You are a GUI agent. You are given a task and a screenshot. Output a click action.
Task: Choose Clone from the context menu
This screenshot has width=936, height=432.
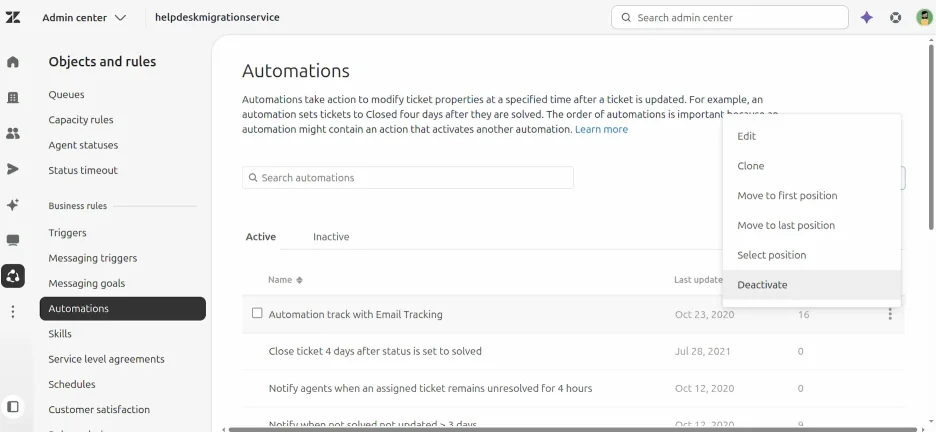pyautogui.click(x=811, y=166)
